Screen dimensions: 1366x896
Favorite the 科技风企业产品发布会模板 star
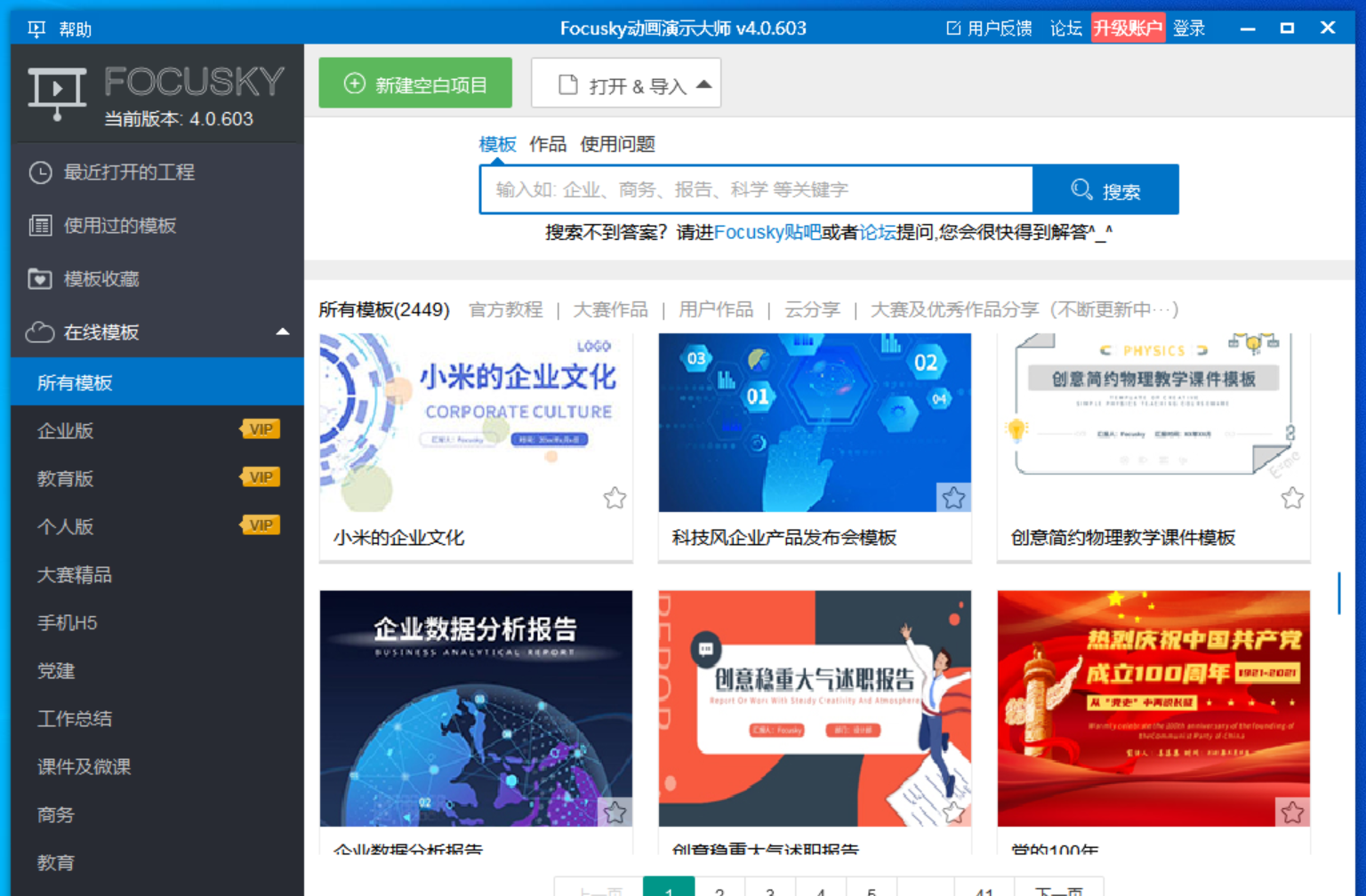953,498
